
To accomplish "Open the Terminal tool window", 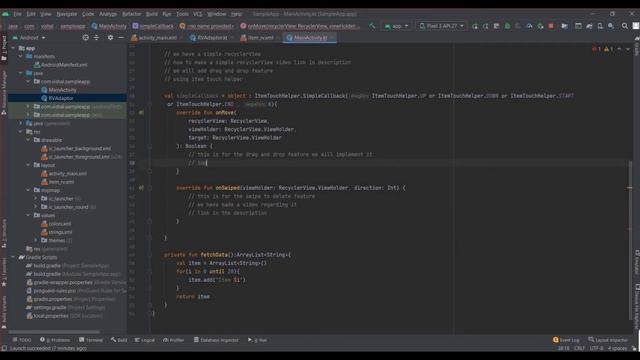I will click(x=91, y=340).
